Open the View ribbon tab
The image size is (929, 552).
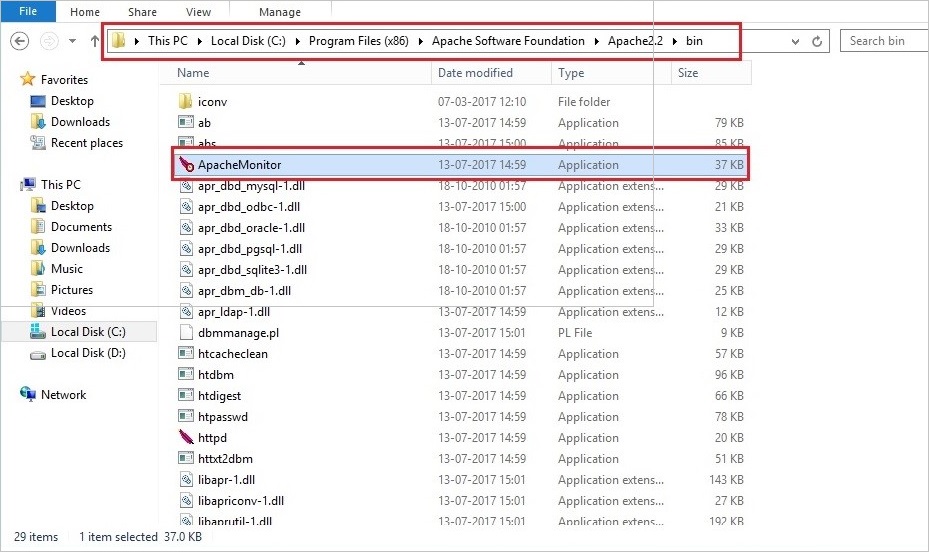[198, 12]
